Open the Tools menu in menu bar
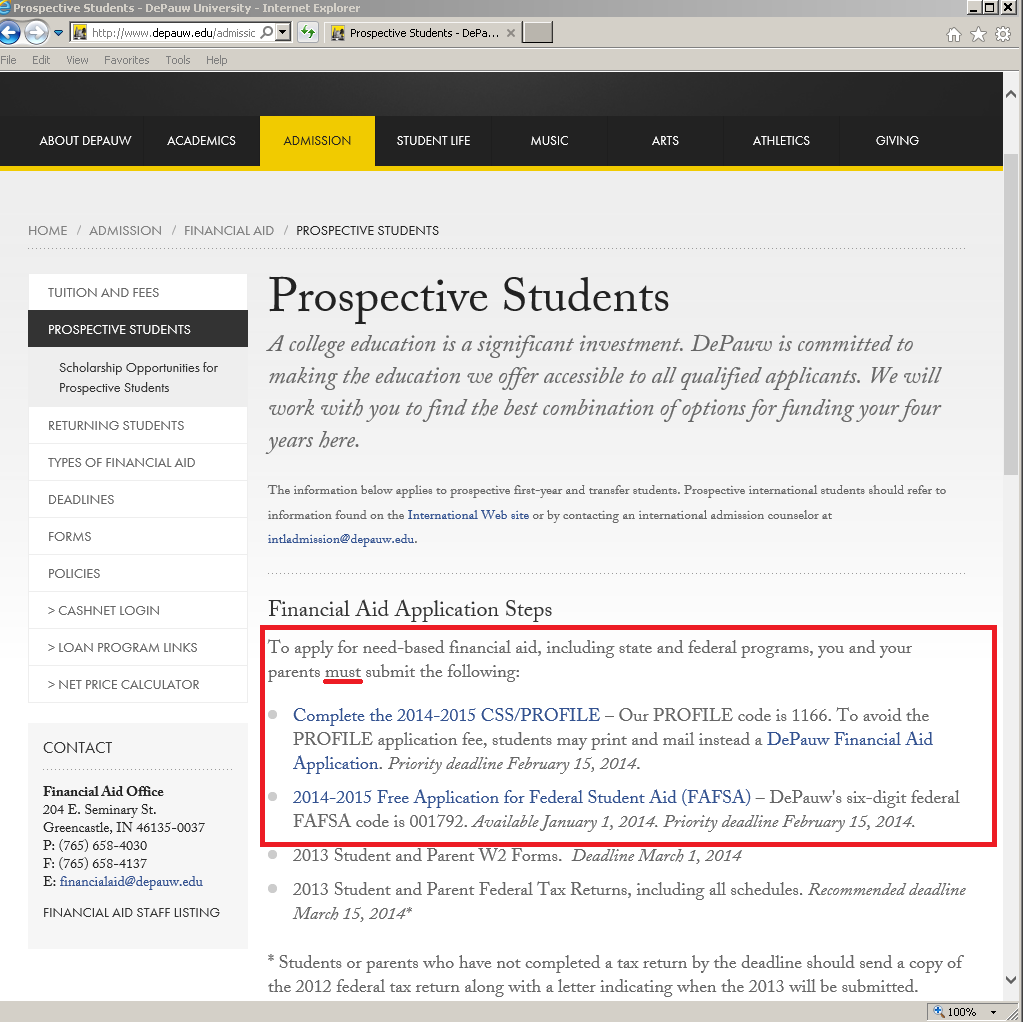Viewport: 1023px width, 1022px height. (178, 60)
